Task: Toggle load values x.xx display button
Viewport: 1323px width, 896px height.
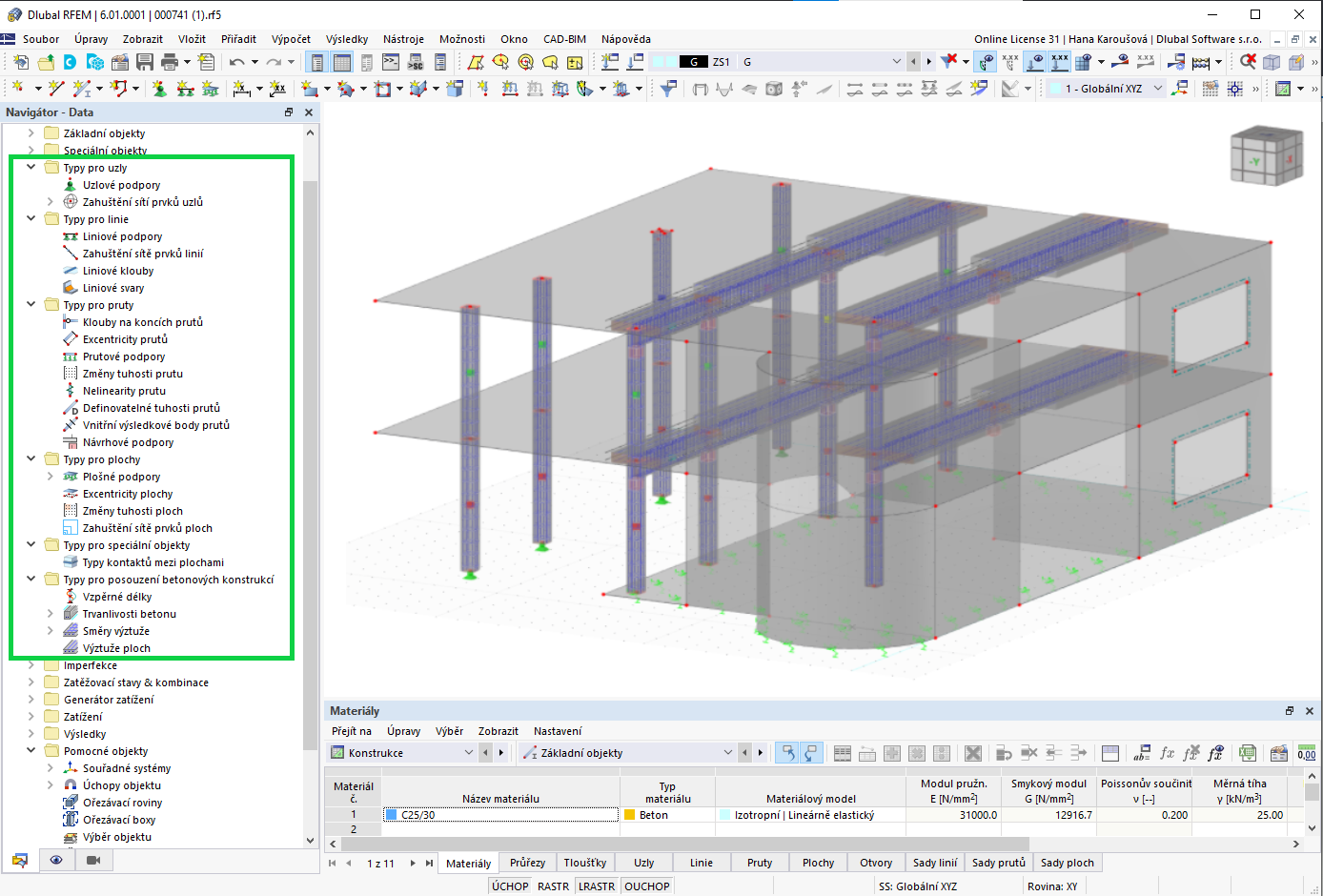Action: coord(1060,62)
